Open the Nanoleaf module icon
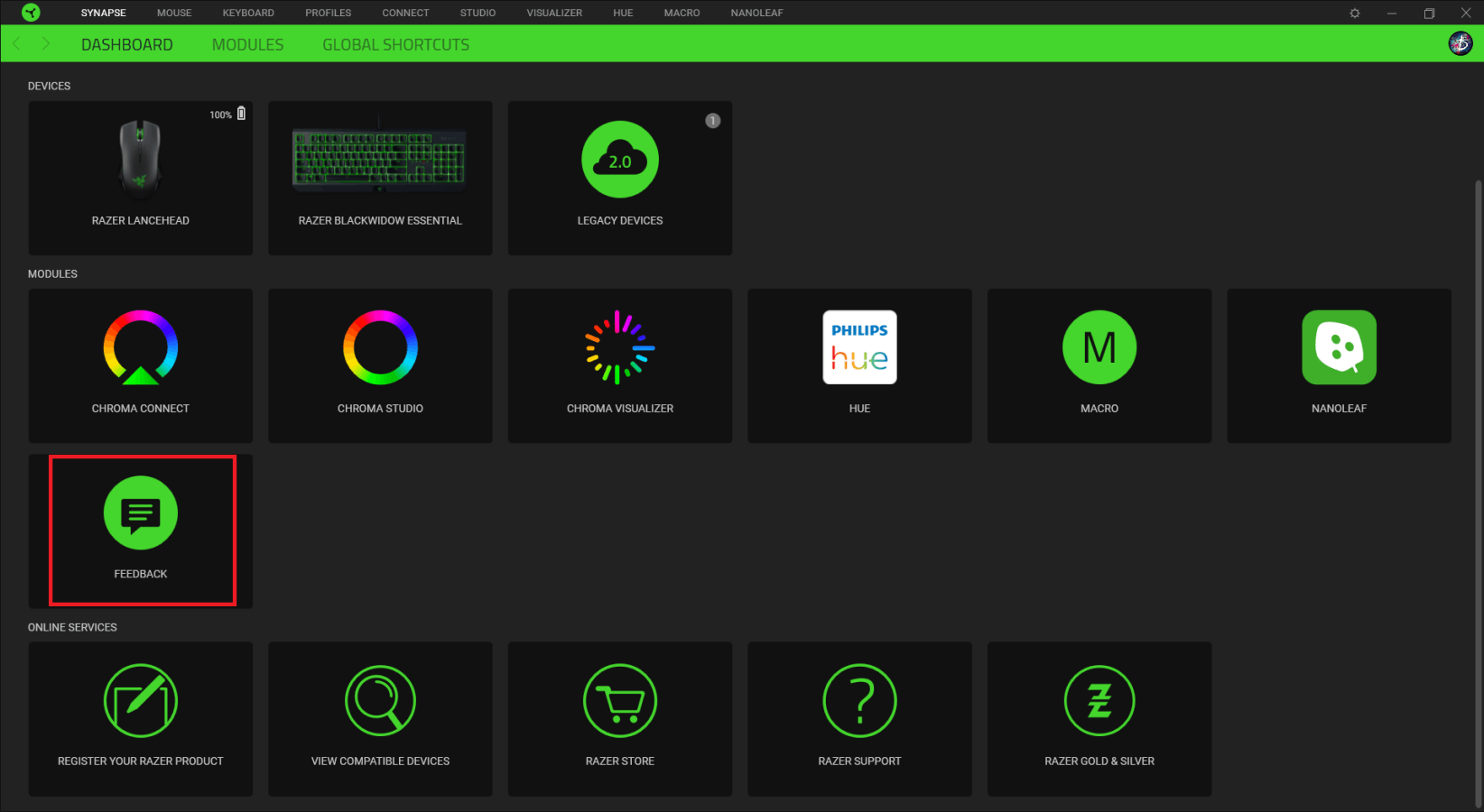 [x=1339, y=348]
